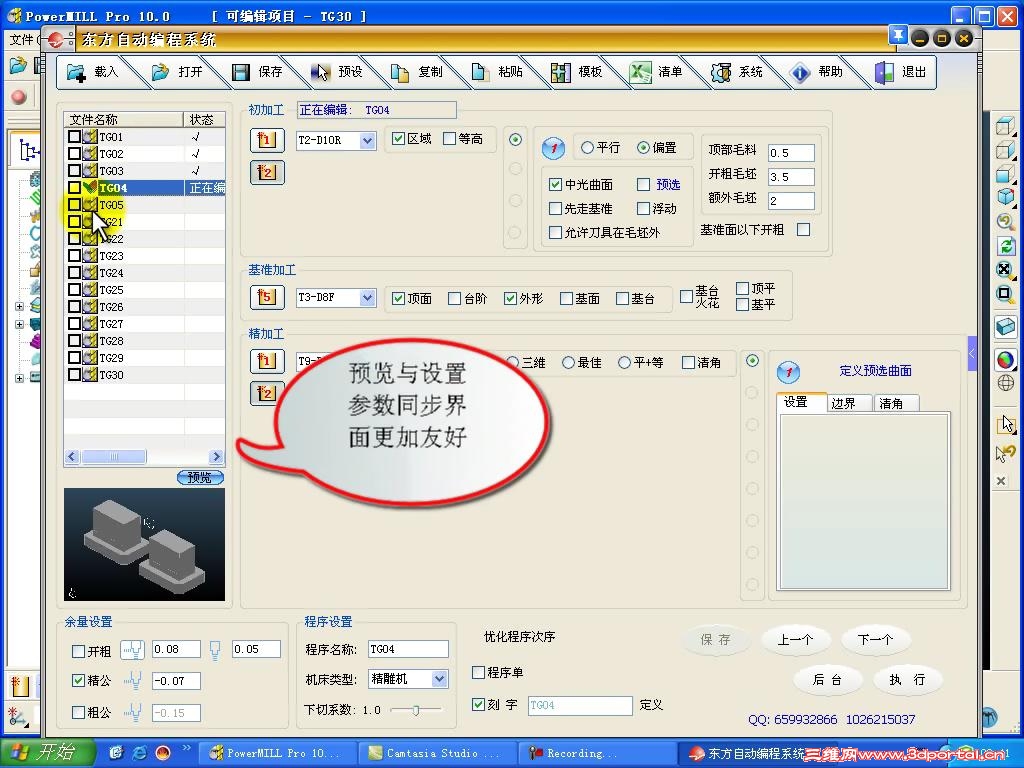Screen dimensions: 1024x768
Task: Open the 机床类型 精雕机 dropdown
Action: pyautogui.click(x=440, y=679)
